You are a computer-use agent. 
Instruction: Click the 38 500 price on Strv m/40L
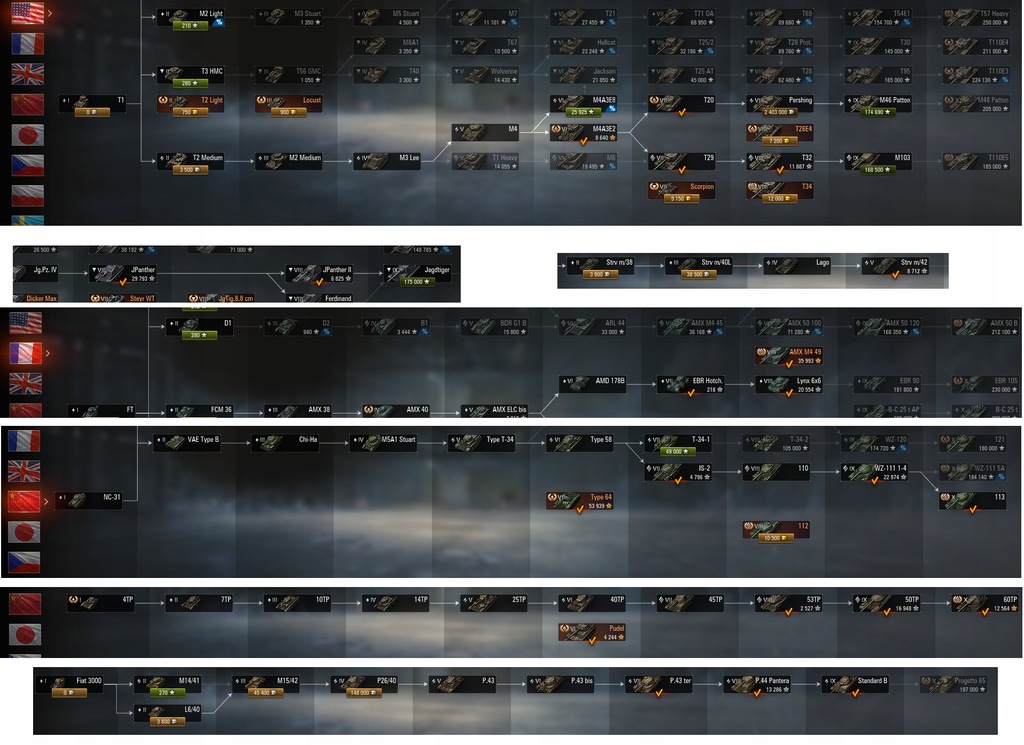[x=698, y=274]
